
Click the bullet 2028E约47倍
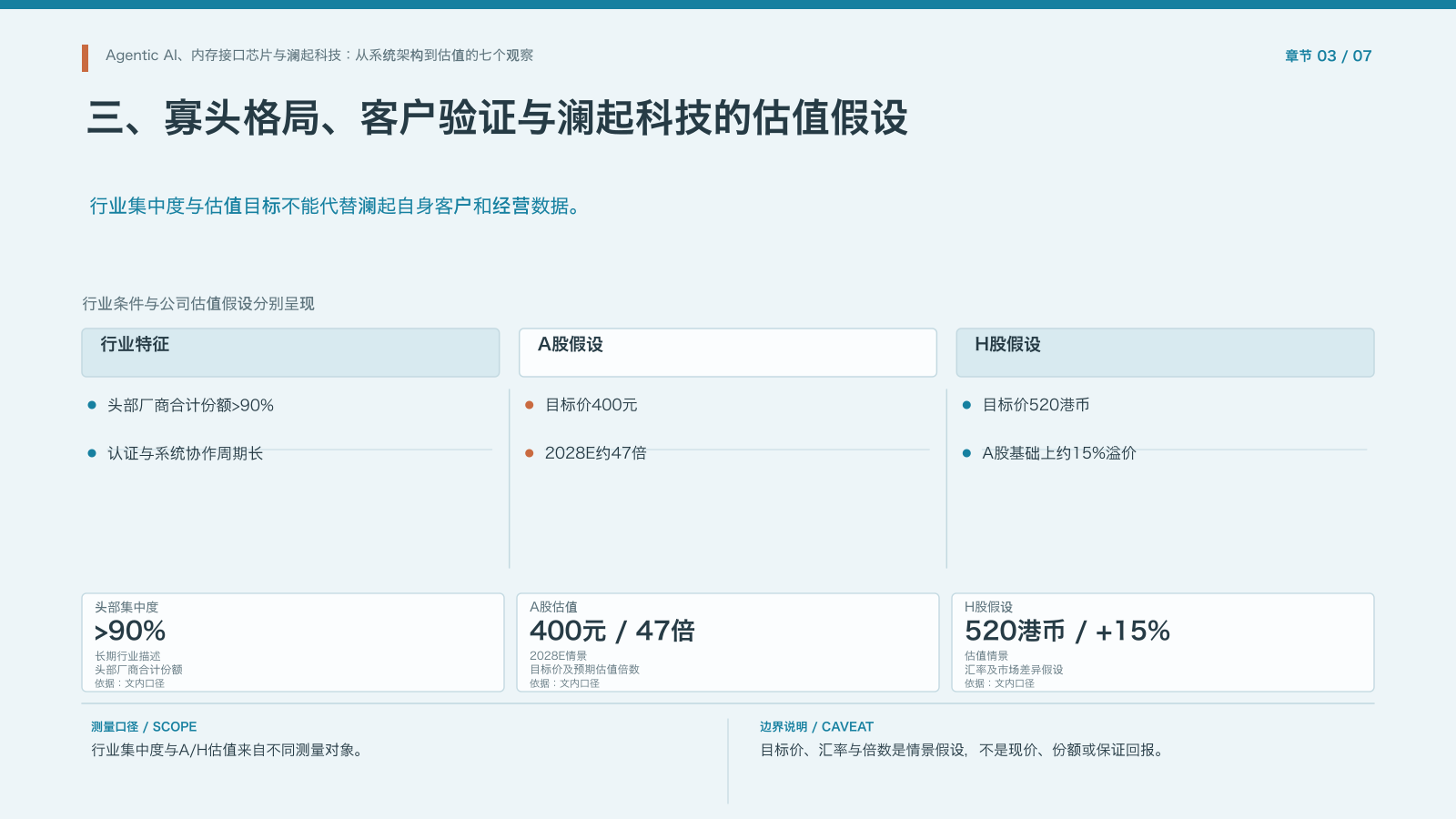(595, 453)
